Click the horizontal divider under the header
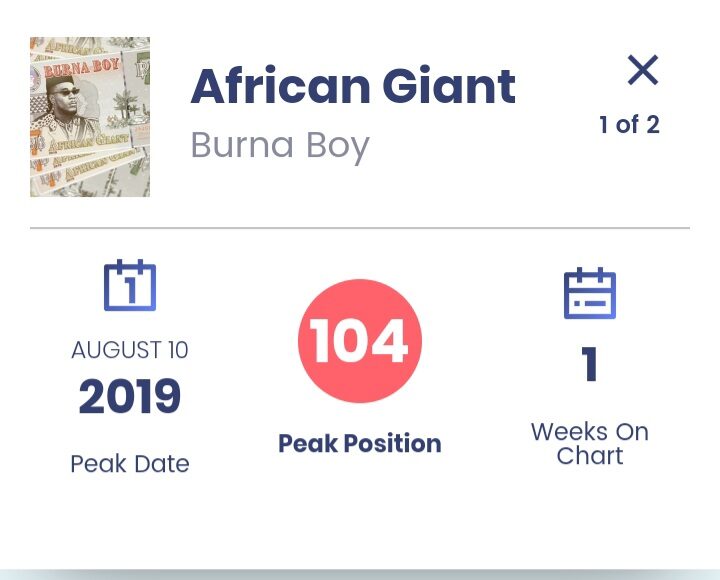 (360, 229)
